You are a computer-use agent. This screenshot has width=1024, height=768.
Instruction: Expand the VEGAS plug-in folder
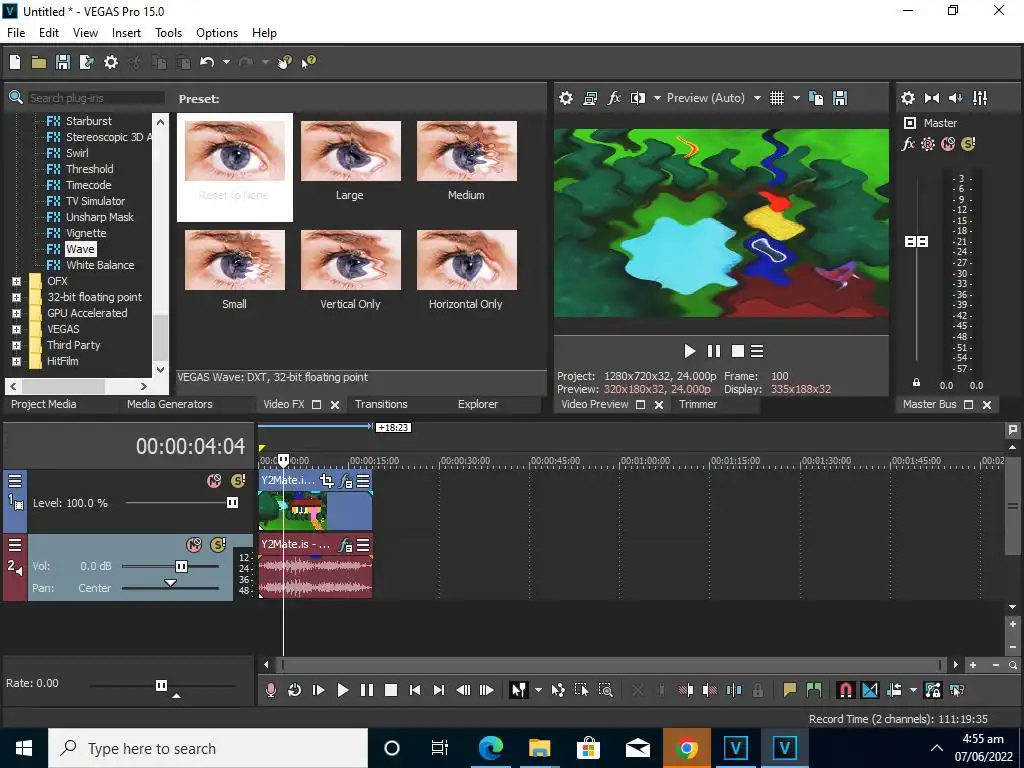16,330
